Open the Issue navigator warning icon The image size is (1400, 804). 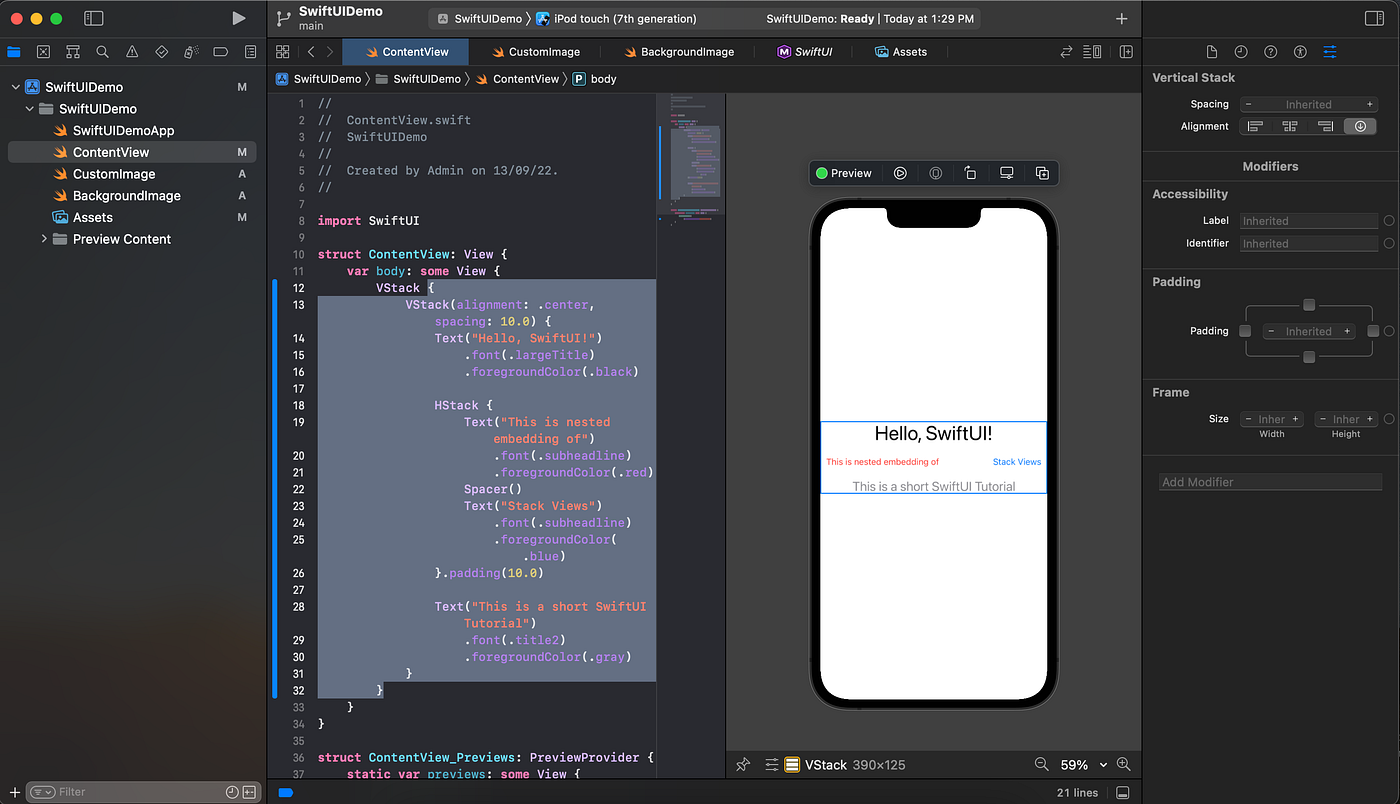click(132, 51)
